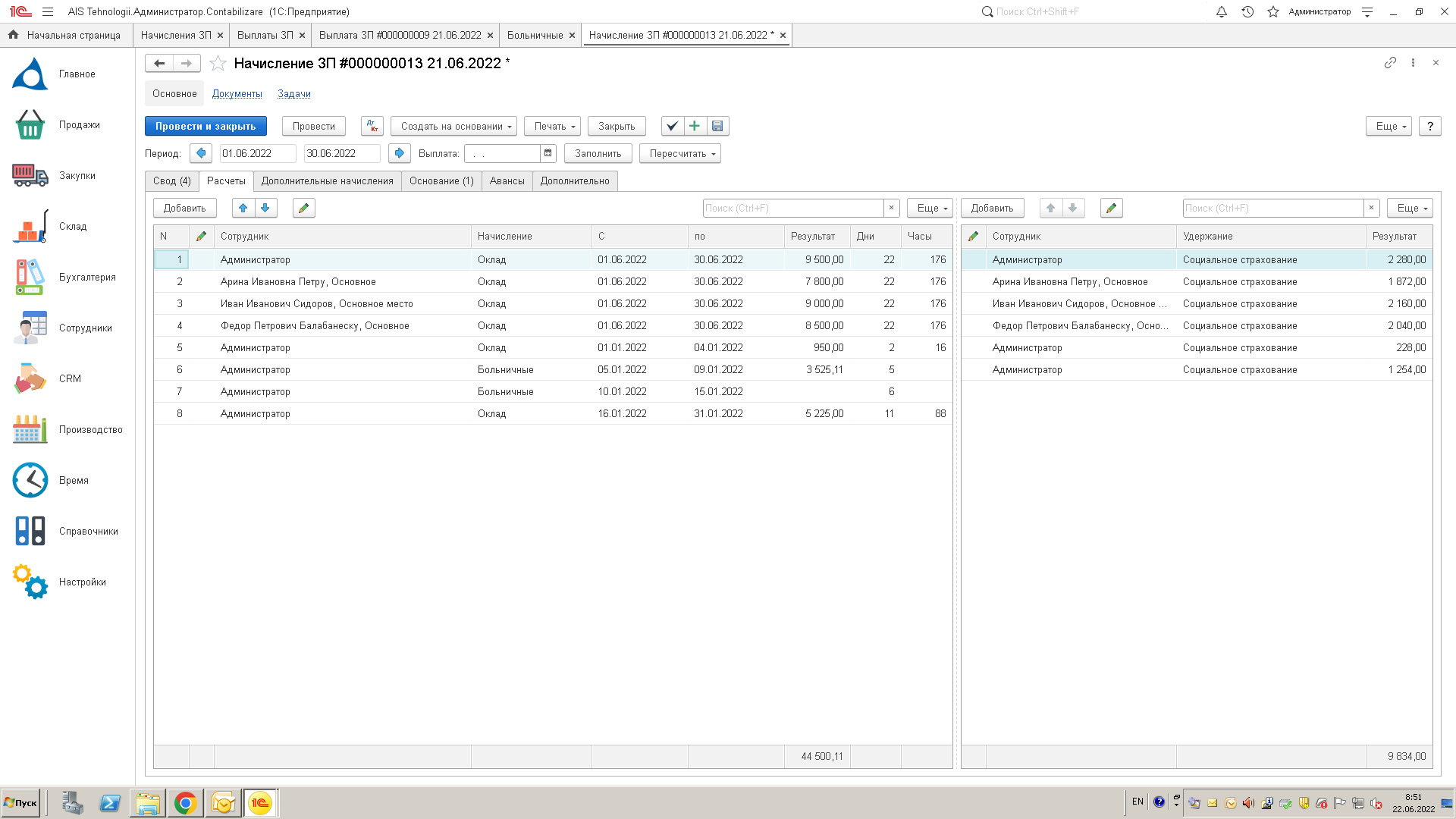Add document to favorites with star icon
The width and height of the screenshot is (1456, 819).
pos(218,64)
